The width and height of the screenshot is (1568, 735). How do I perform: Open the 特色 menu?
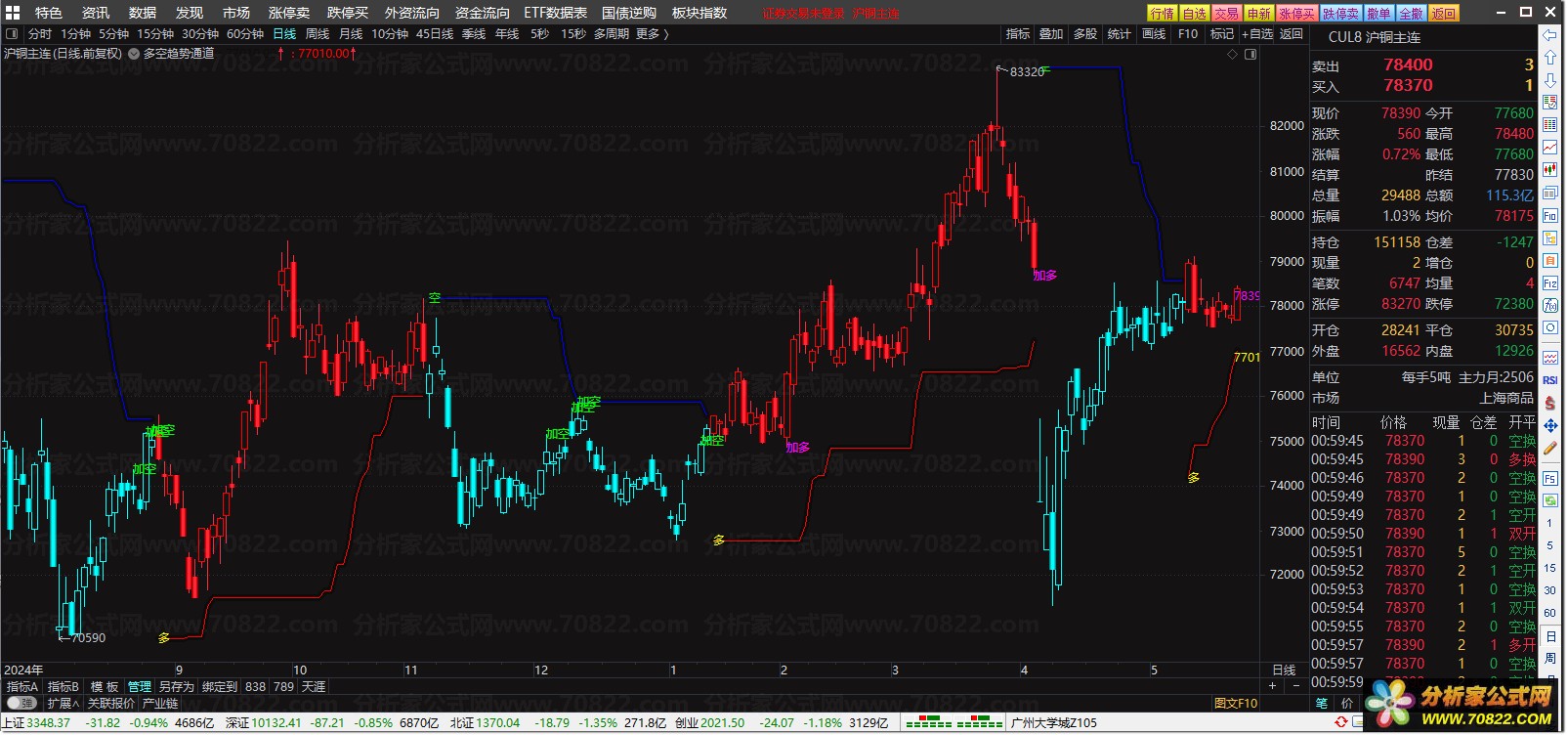pyautogui.click(x=49, y=13)
